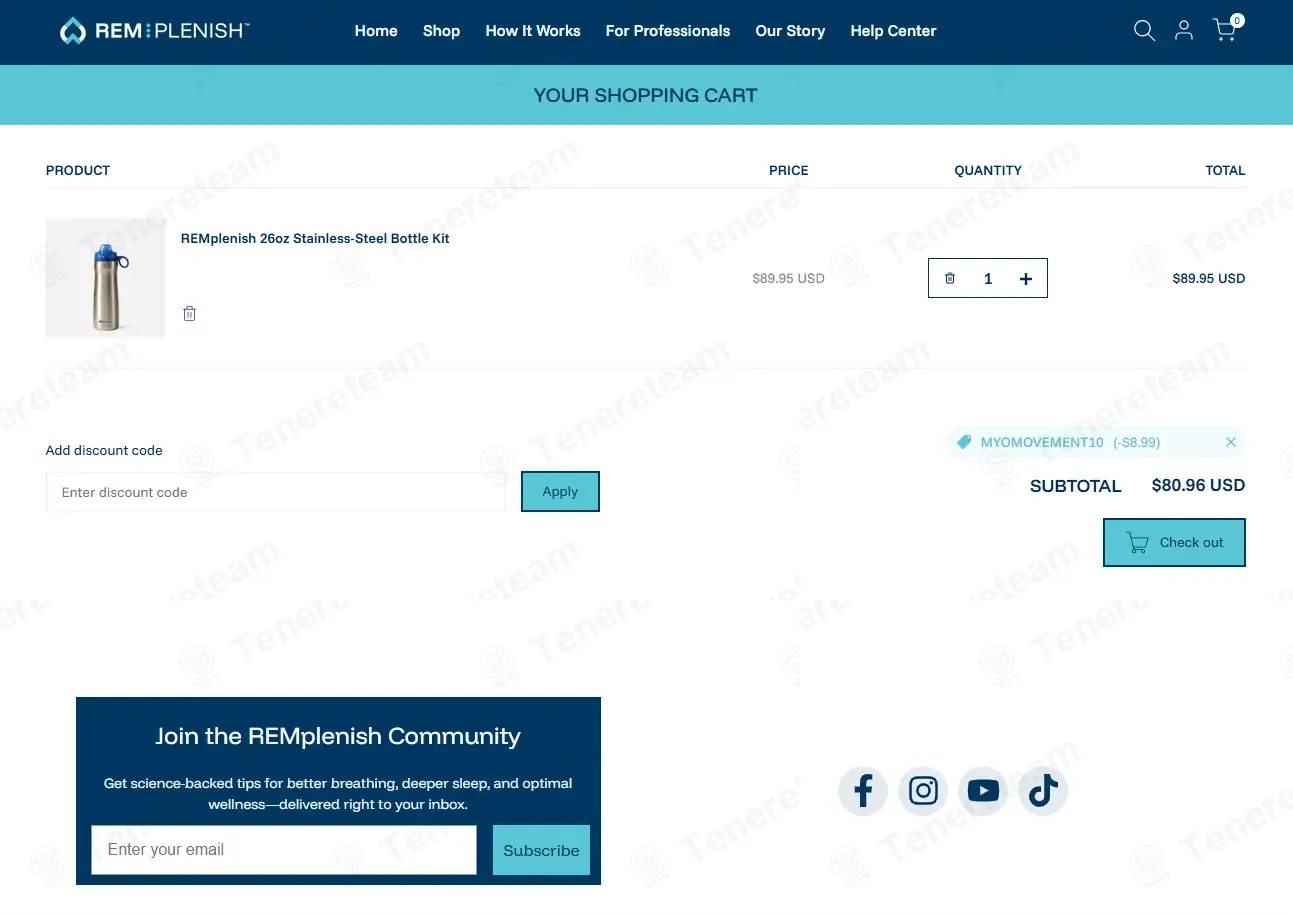Click the Apply discount button

[560, 491]
